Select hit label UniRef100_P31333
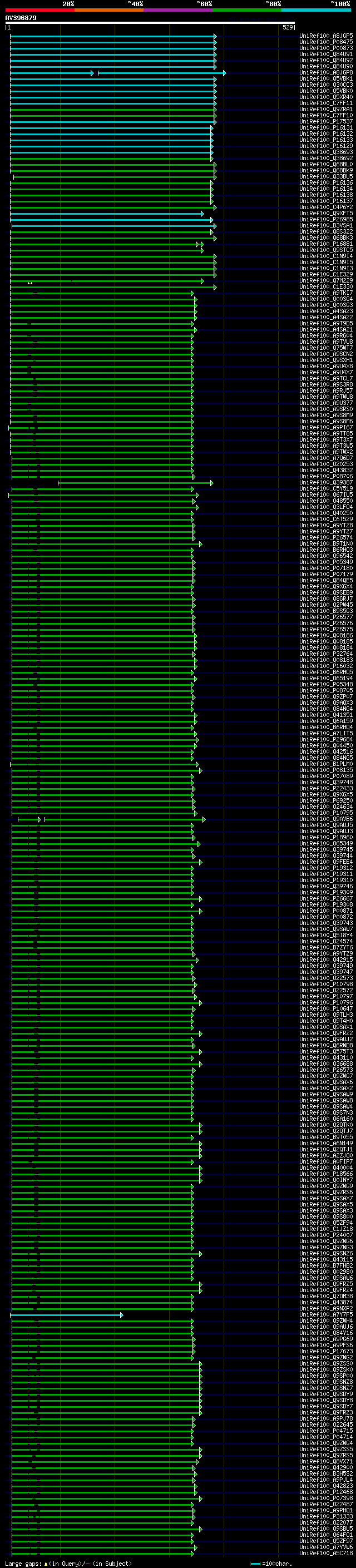Screen dimensions: 356x1568 tap(325, 1516)
